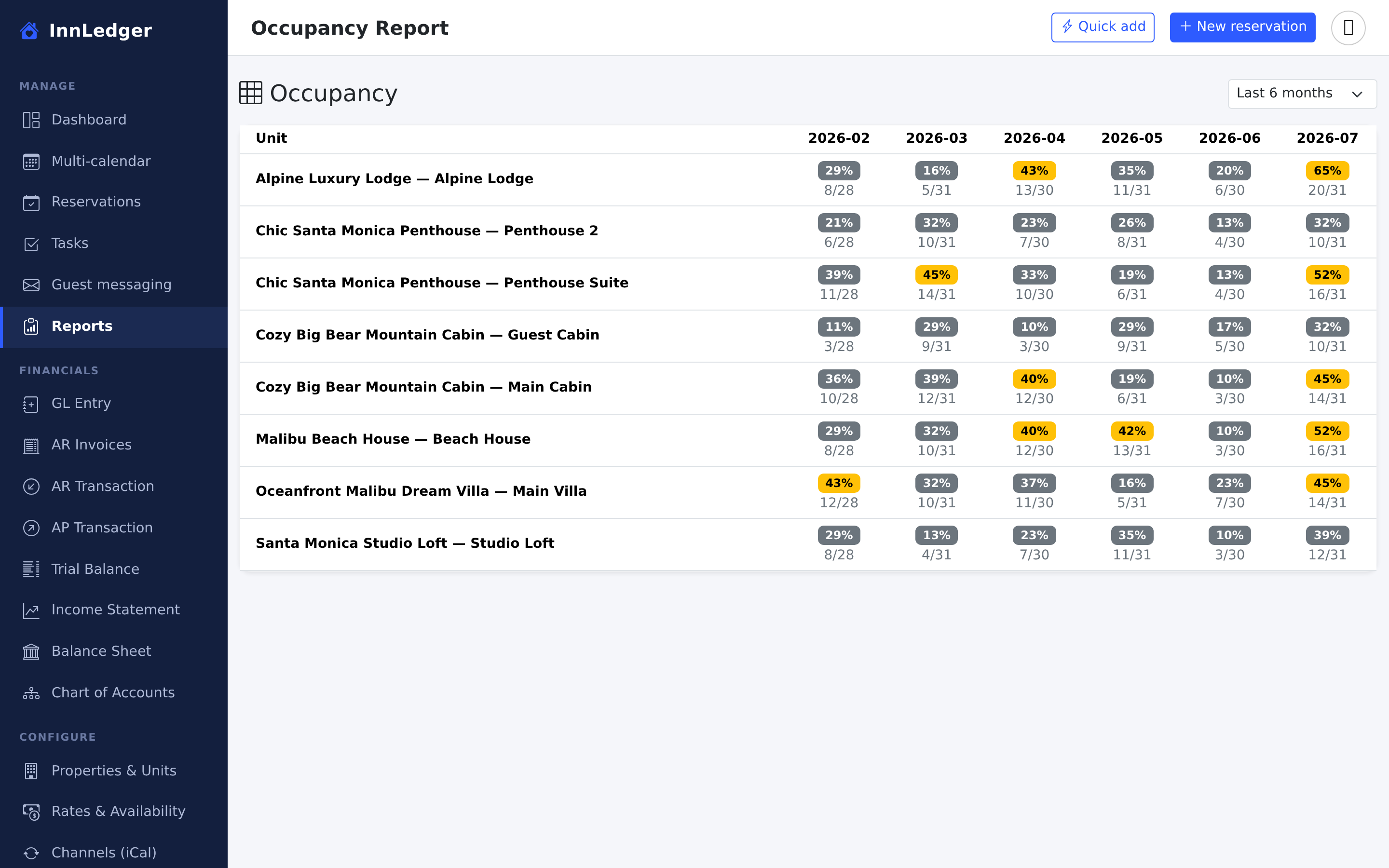
Task: Click the Properties & Units building icon
Action: coord(31,771)
